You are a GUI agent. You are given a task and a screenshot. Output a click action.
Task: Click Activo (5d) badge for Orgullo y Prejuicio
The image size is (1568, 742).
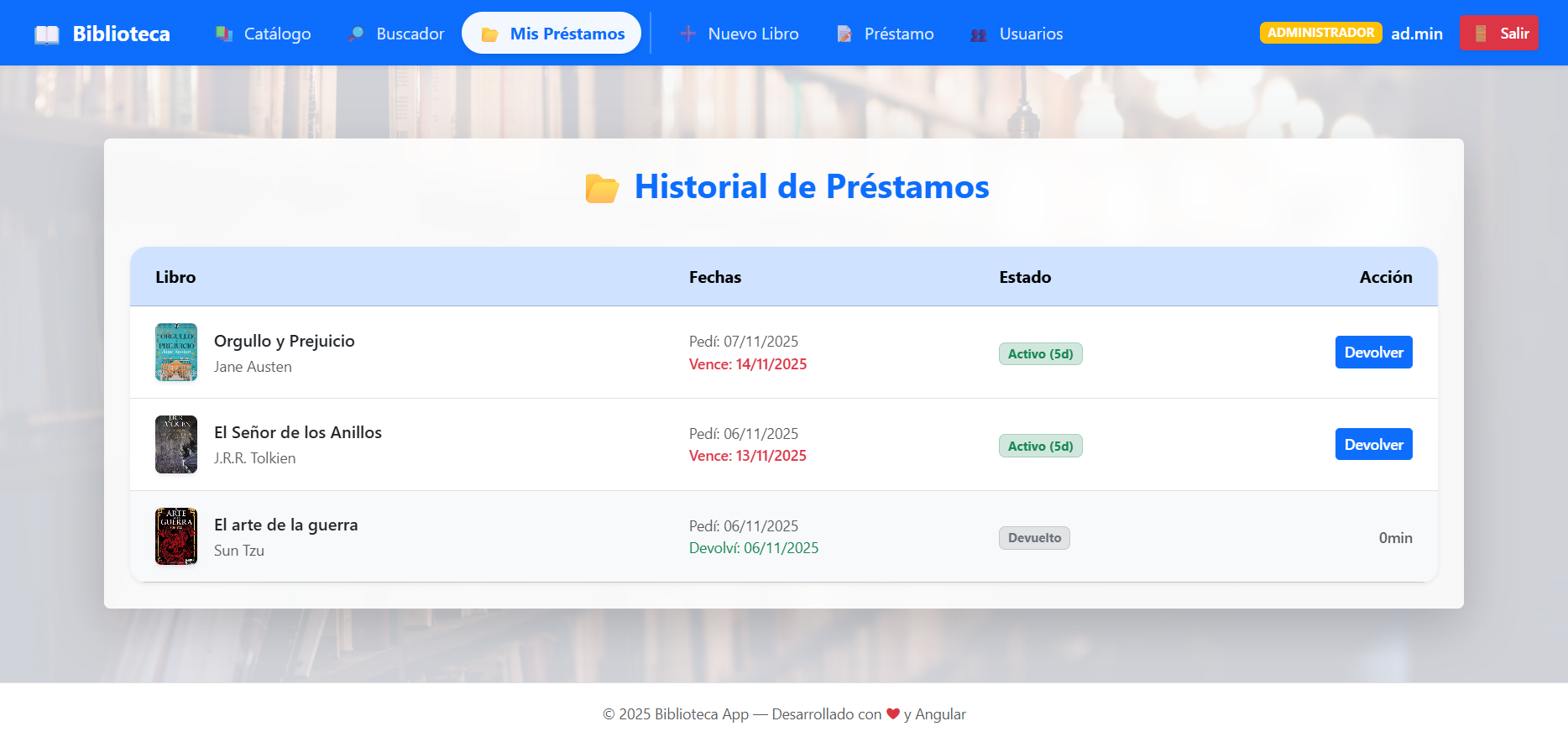click(x=1041, y=353)
